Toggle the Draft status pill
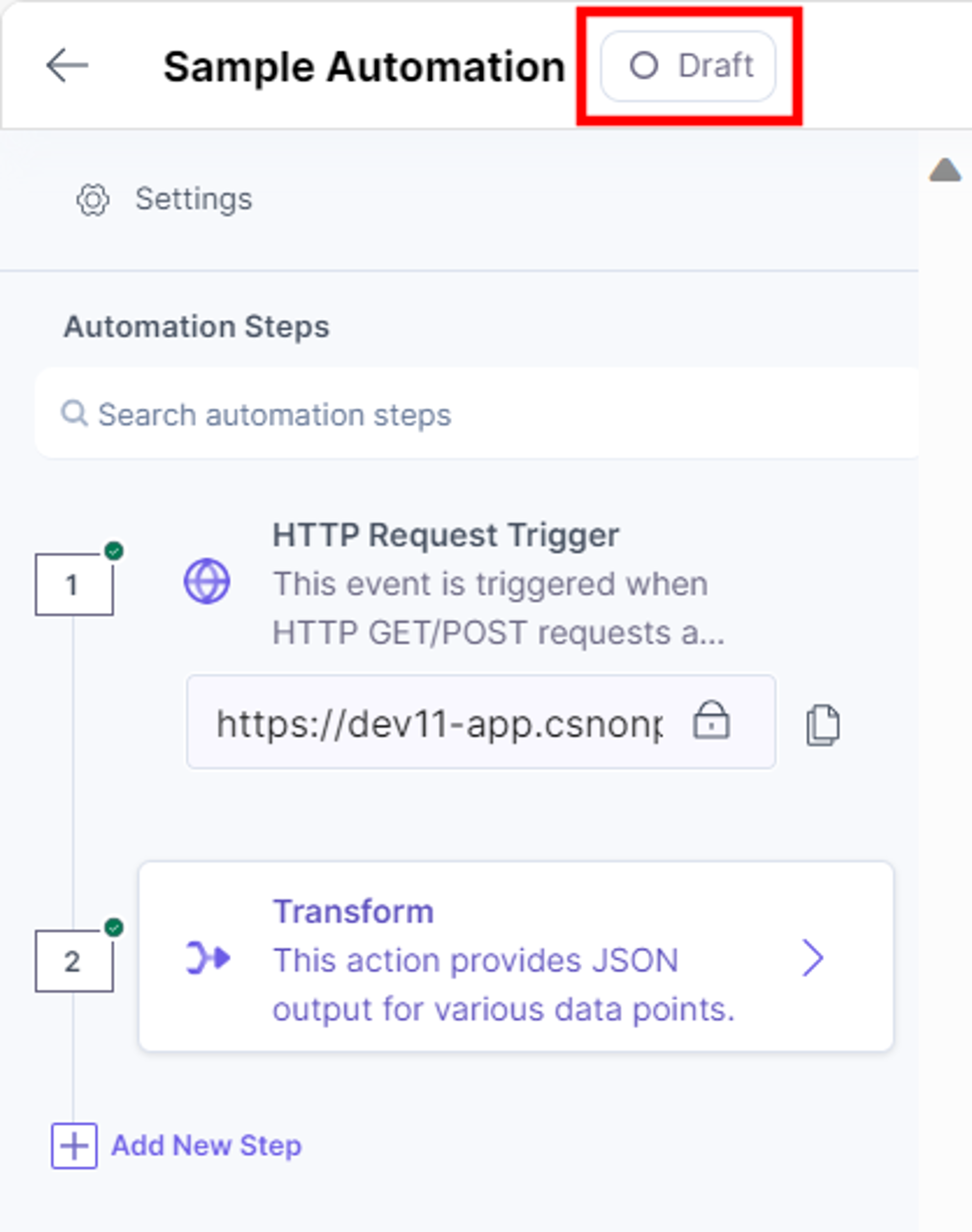Screen dimensions: 972x1232 pyautogui.click(x=688, y=66)
